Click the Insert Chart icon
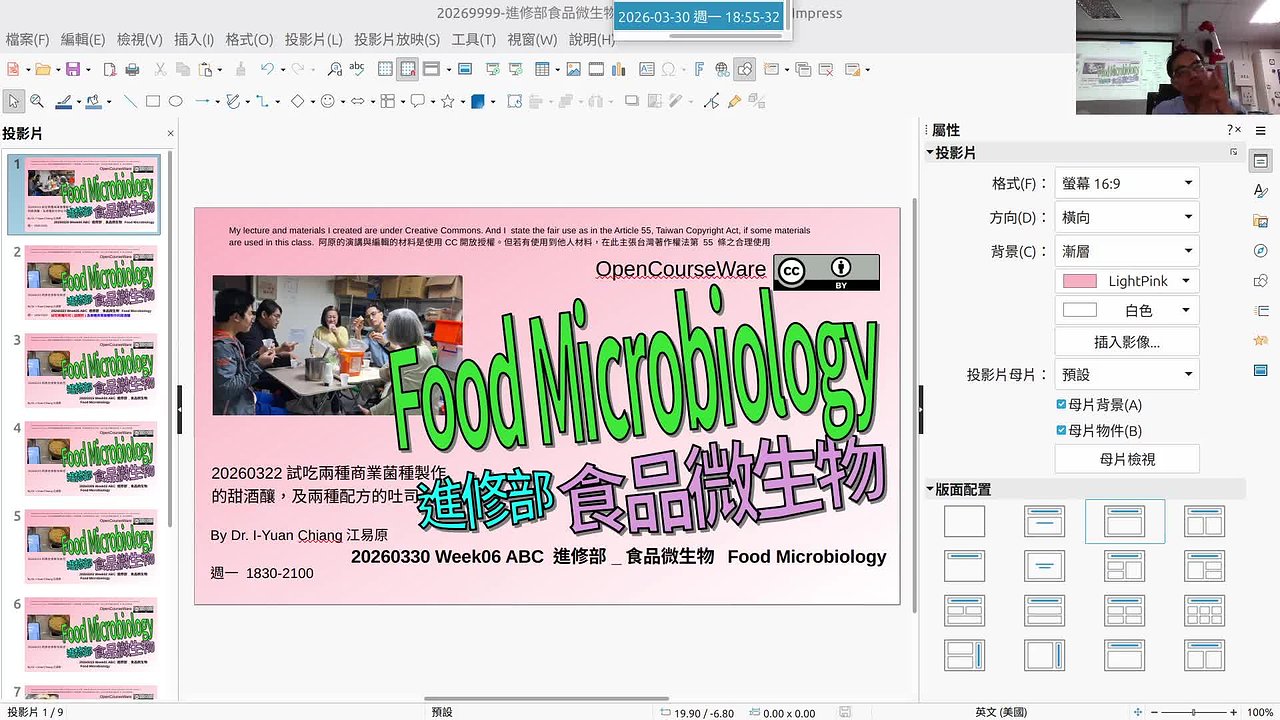Screen dimensions: 1280x720 pyautogui.click(x=618, y=69)
